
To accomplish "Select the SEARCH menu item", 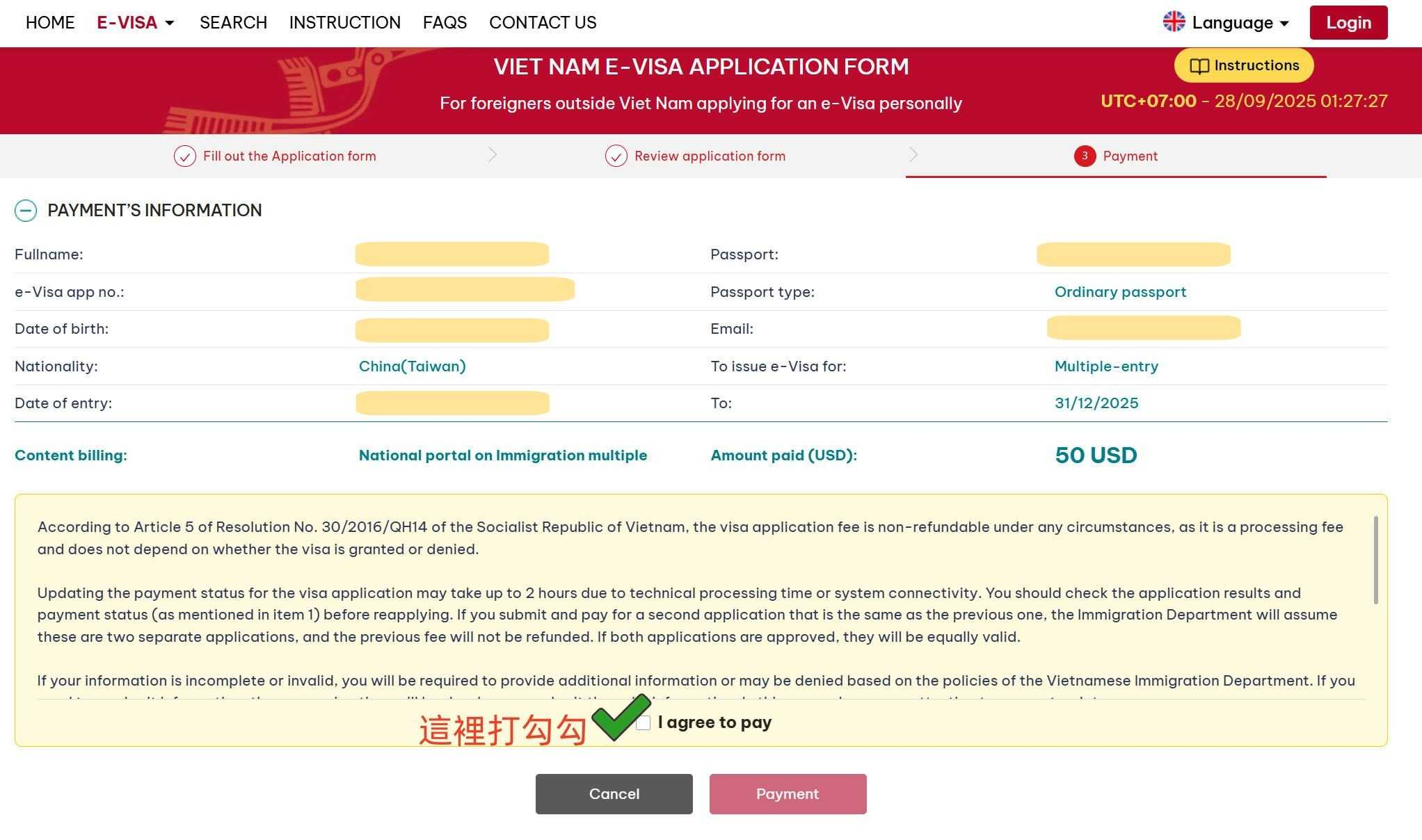I will pos(233,23).
